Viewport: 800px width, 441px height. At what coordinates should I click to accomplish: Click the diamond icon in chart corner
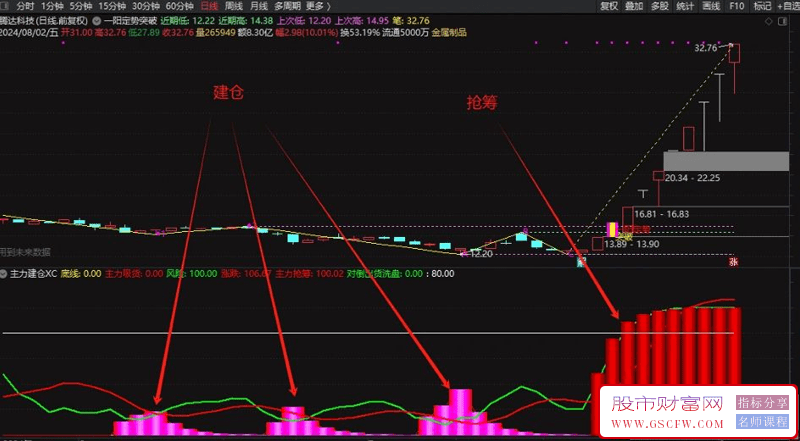[x=769, y=21]
